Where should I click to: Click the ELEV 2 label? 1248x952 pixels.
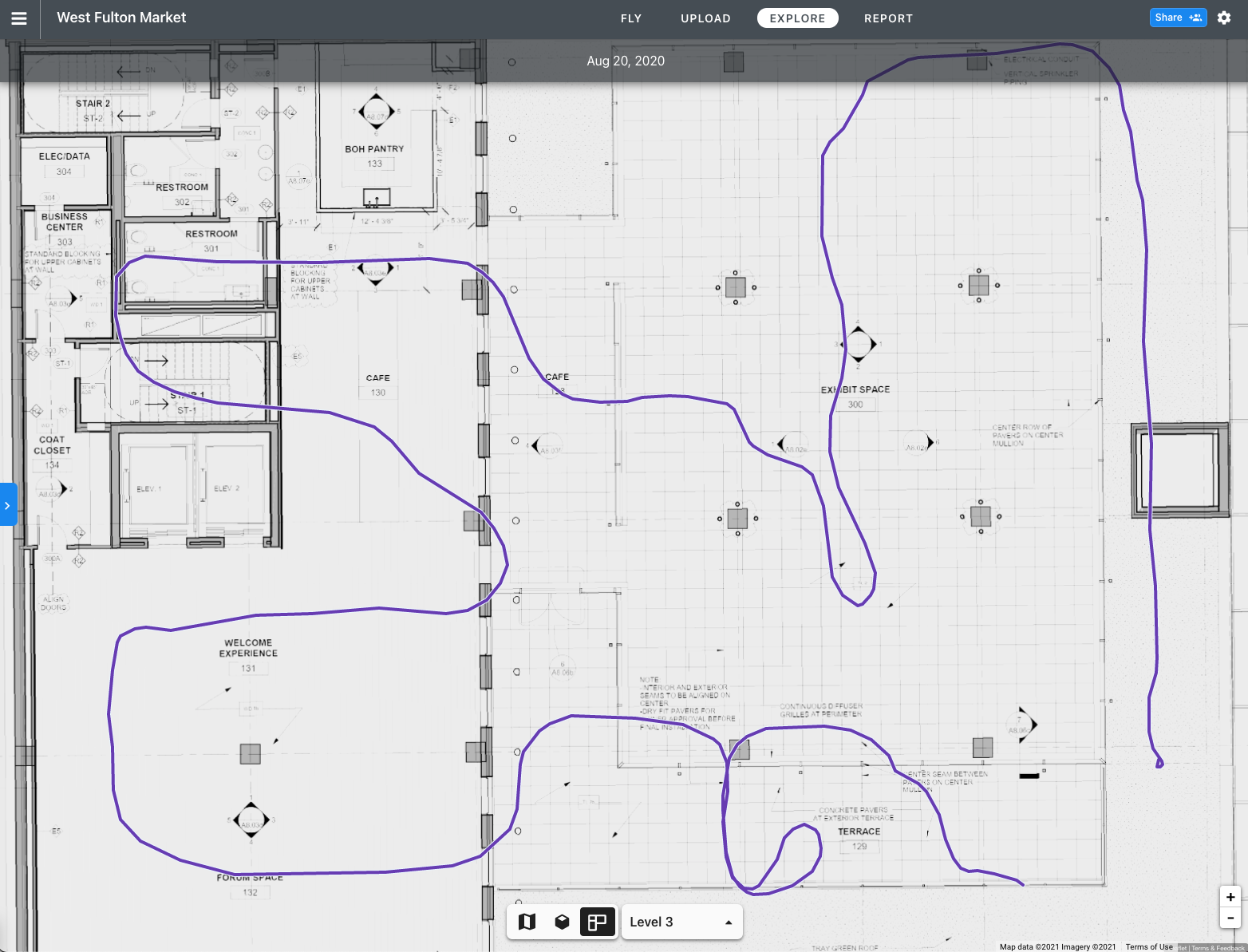pyautogui.click(x=227, y=488)
